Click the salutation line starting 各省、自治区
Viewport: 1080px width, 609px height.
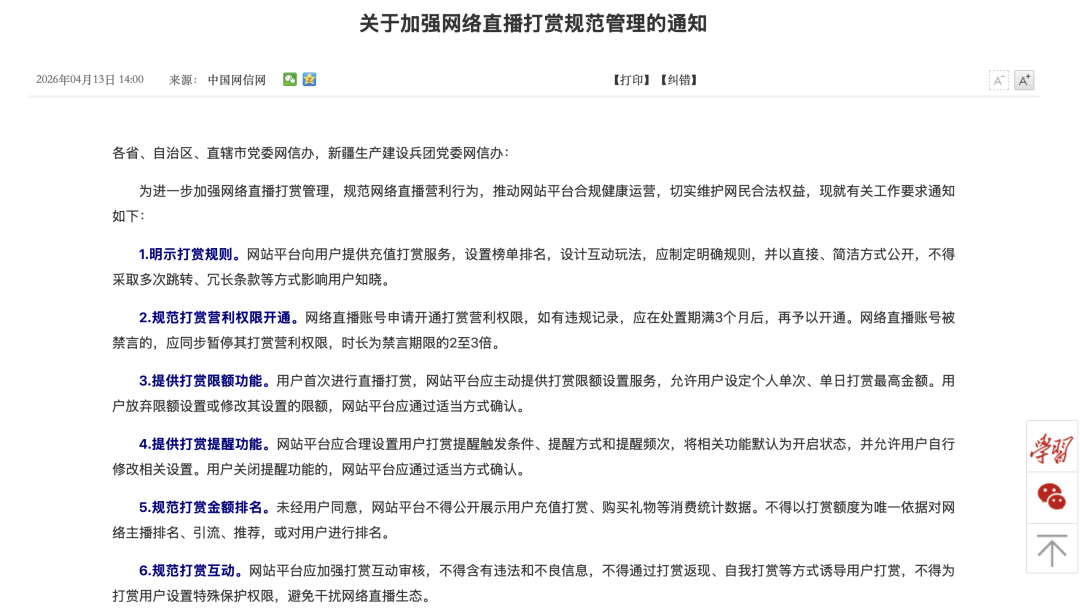(310, 153)
